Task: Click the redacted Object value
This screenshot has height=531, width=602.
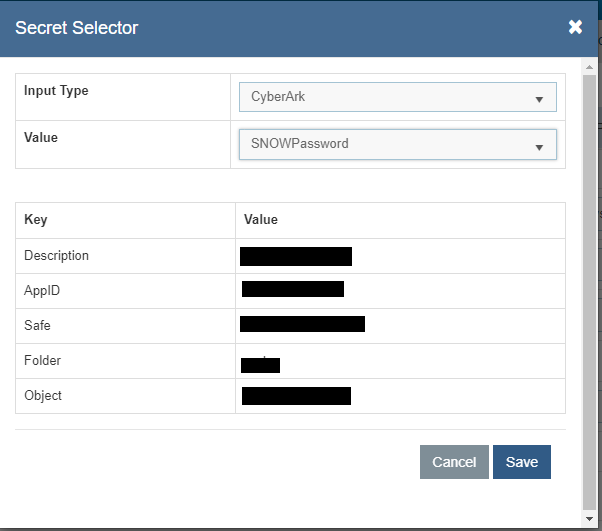Action: 296,395
